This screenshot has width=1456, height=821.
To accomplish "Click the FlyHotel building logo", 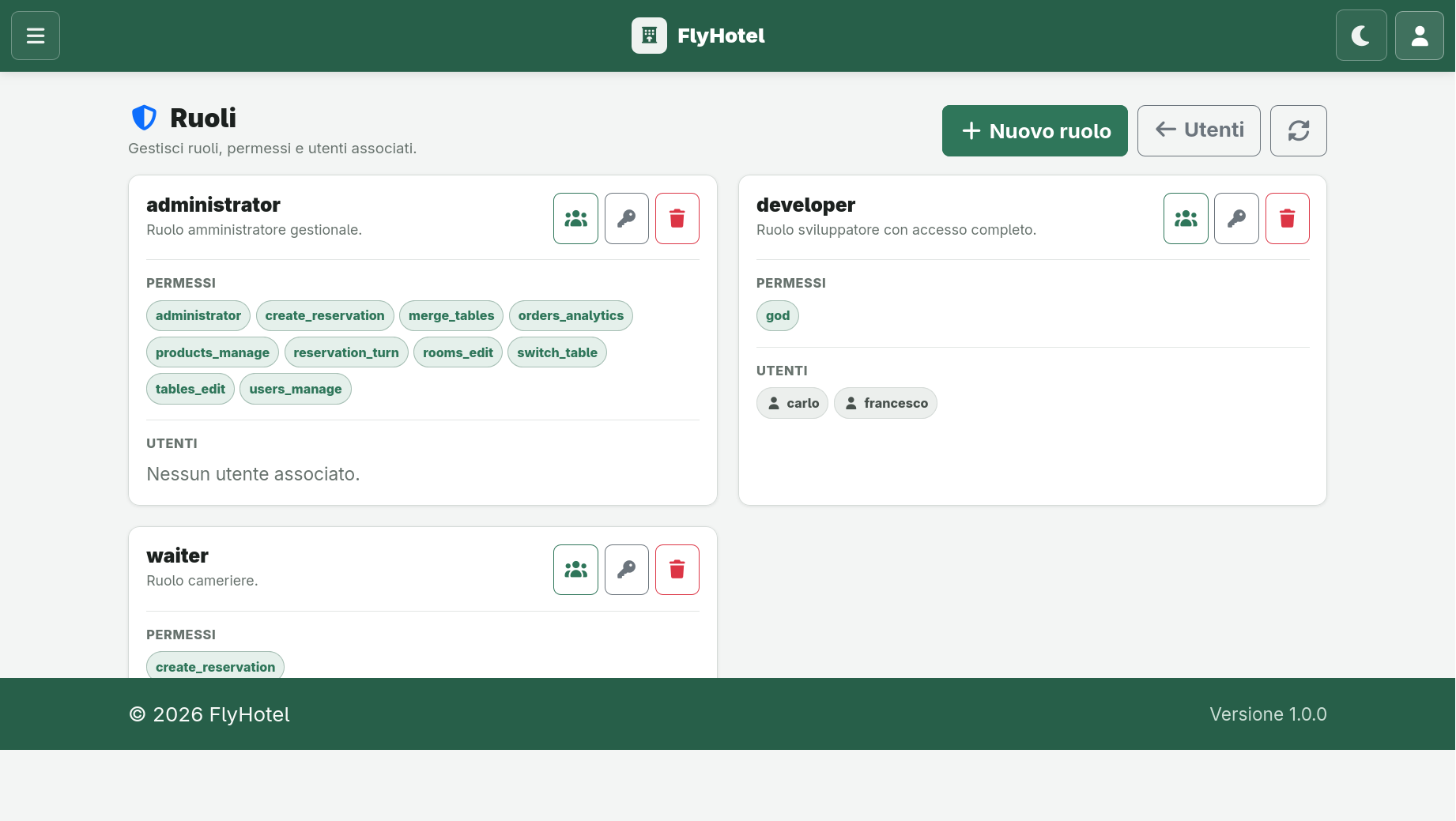I will (649, 36).
